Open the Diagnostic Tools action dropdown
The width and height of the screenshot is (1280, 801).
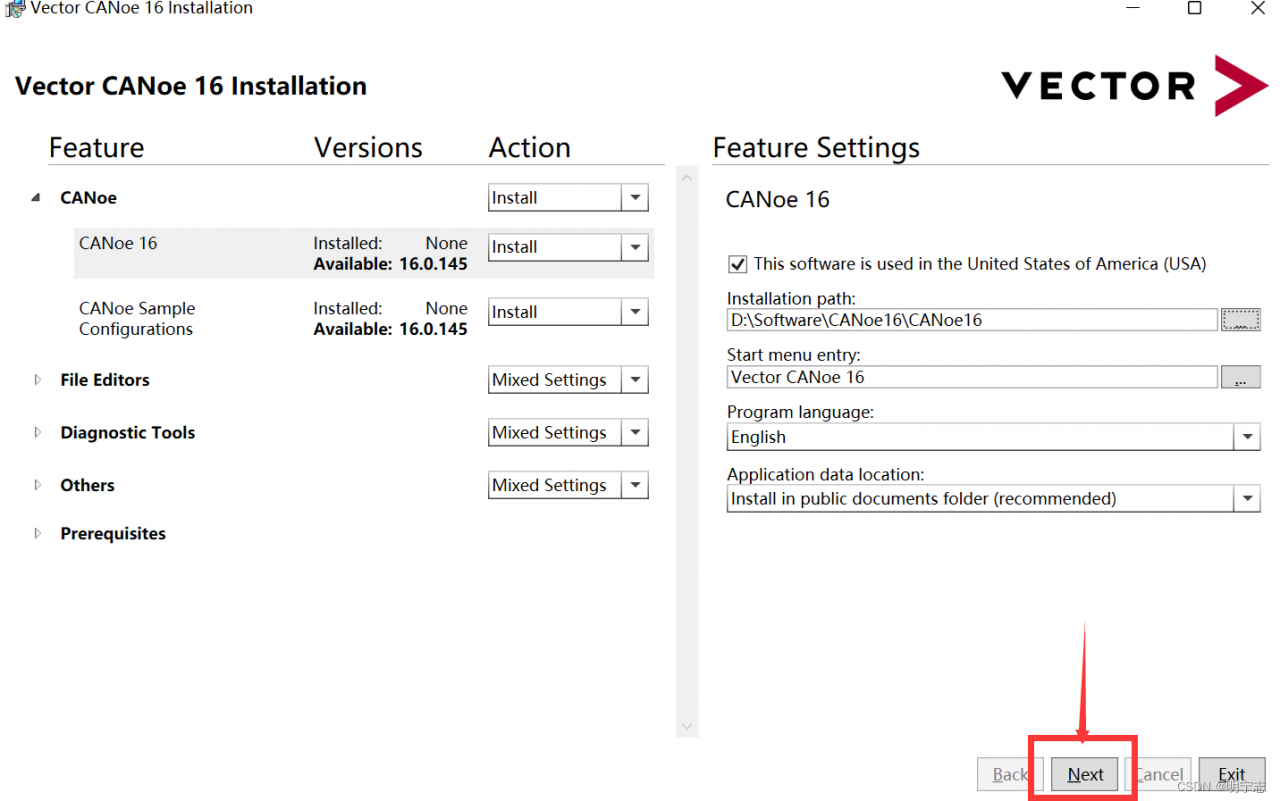point(635,433)
